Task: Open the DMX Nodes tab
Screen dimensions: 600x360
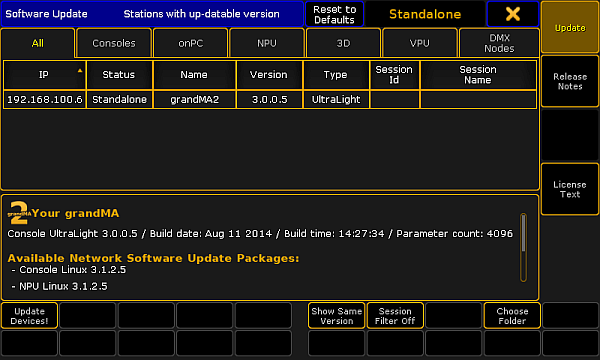Action: coord(499,43)
